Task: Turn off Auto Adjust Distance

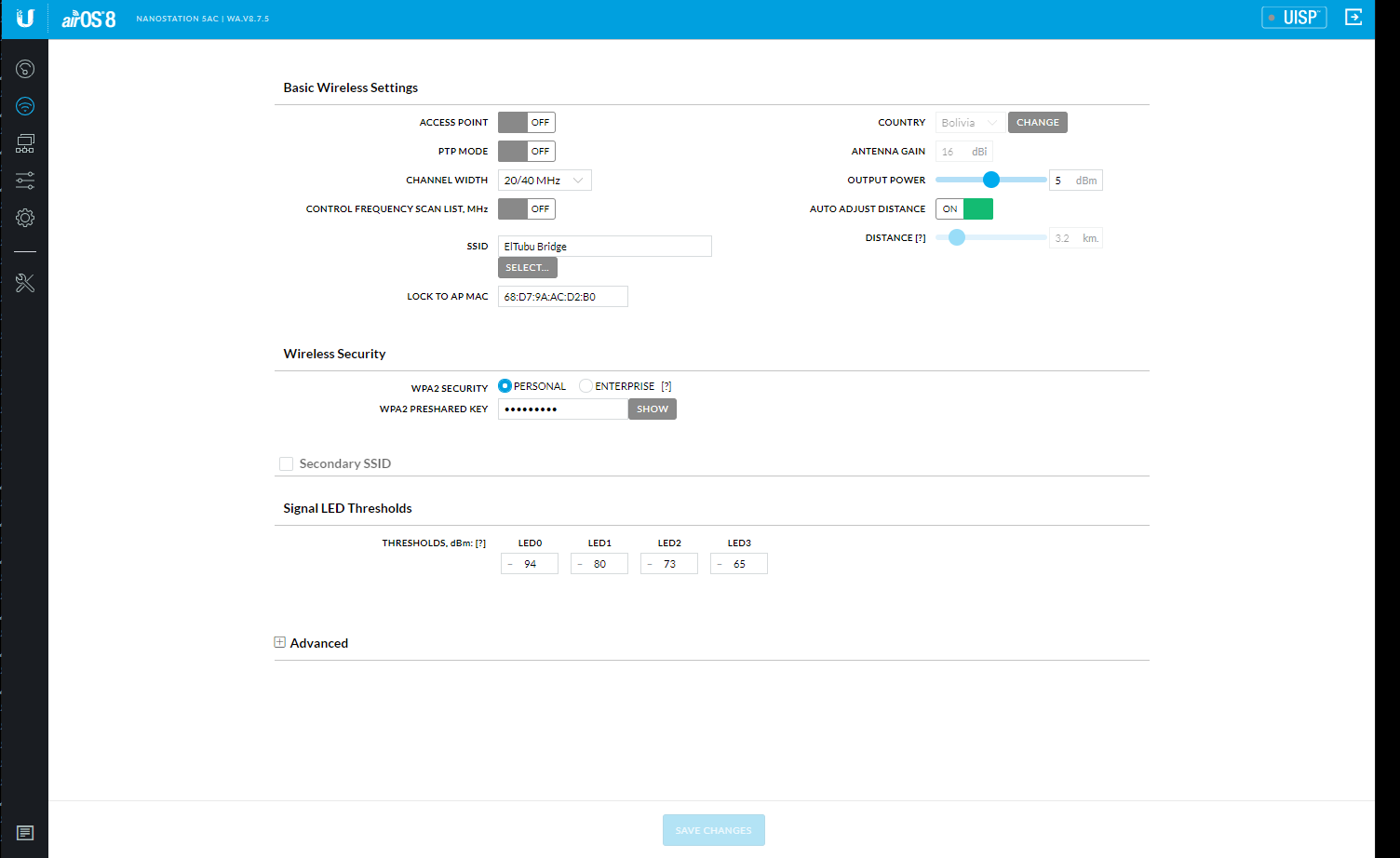Action: tap(963, 209)
